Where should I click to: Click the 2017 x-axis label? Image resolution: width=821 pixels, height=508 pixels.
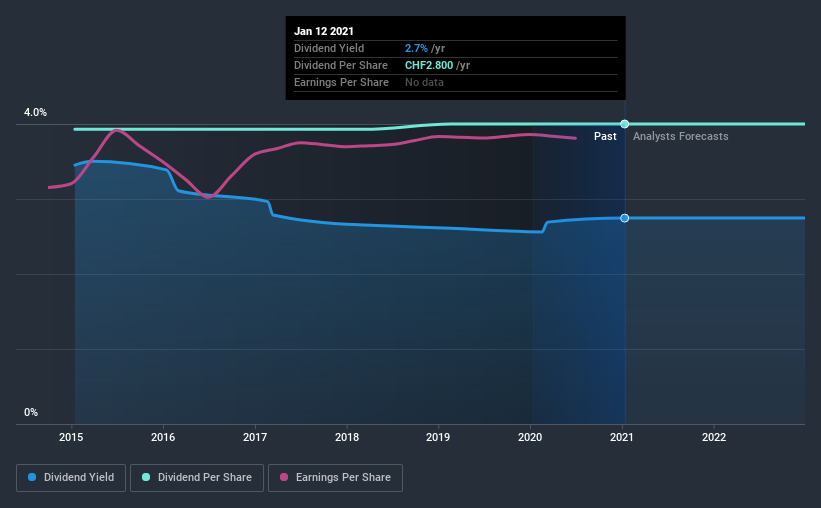pos(255,437)
